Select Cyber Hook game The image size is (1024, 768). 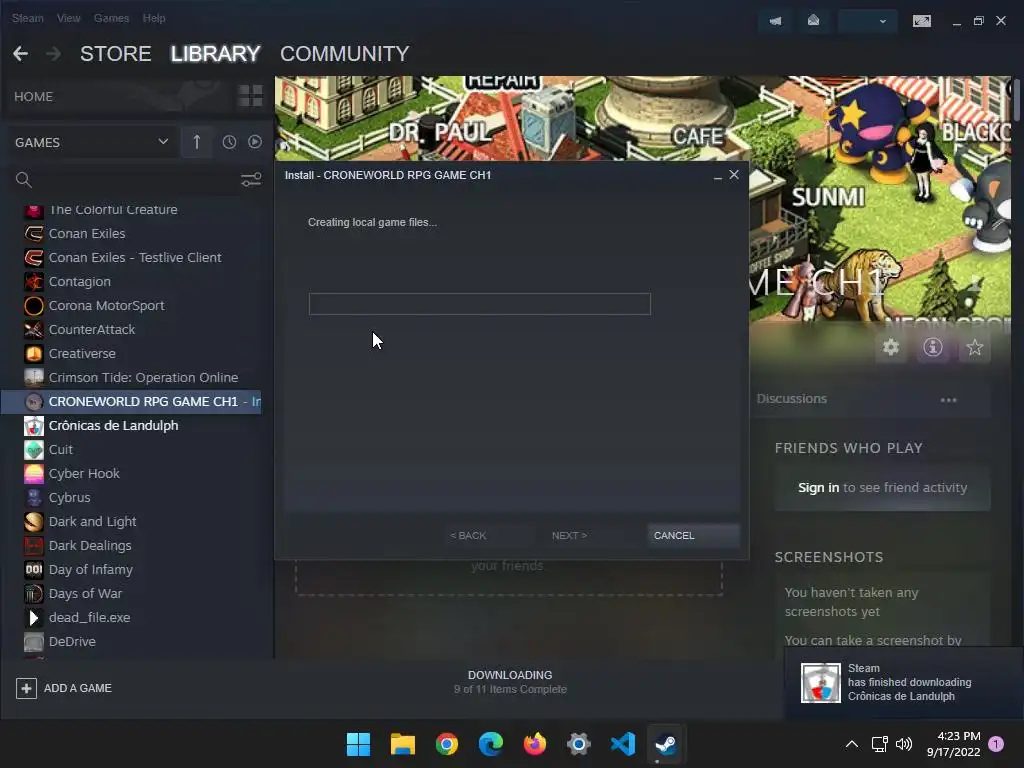(84, 473)
